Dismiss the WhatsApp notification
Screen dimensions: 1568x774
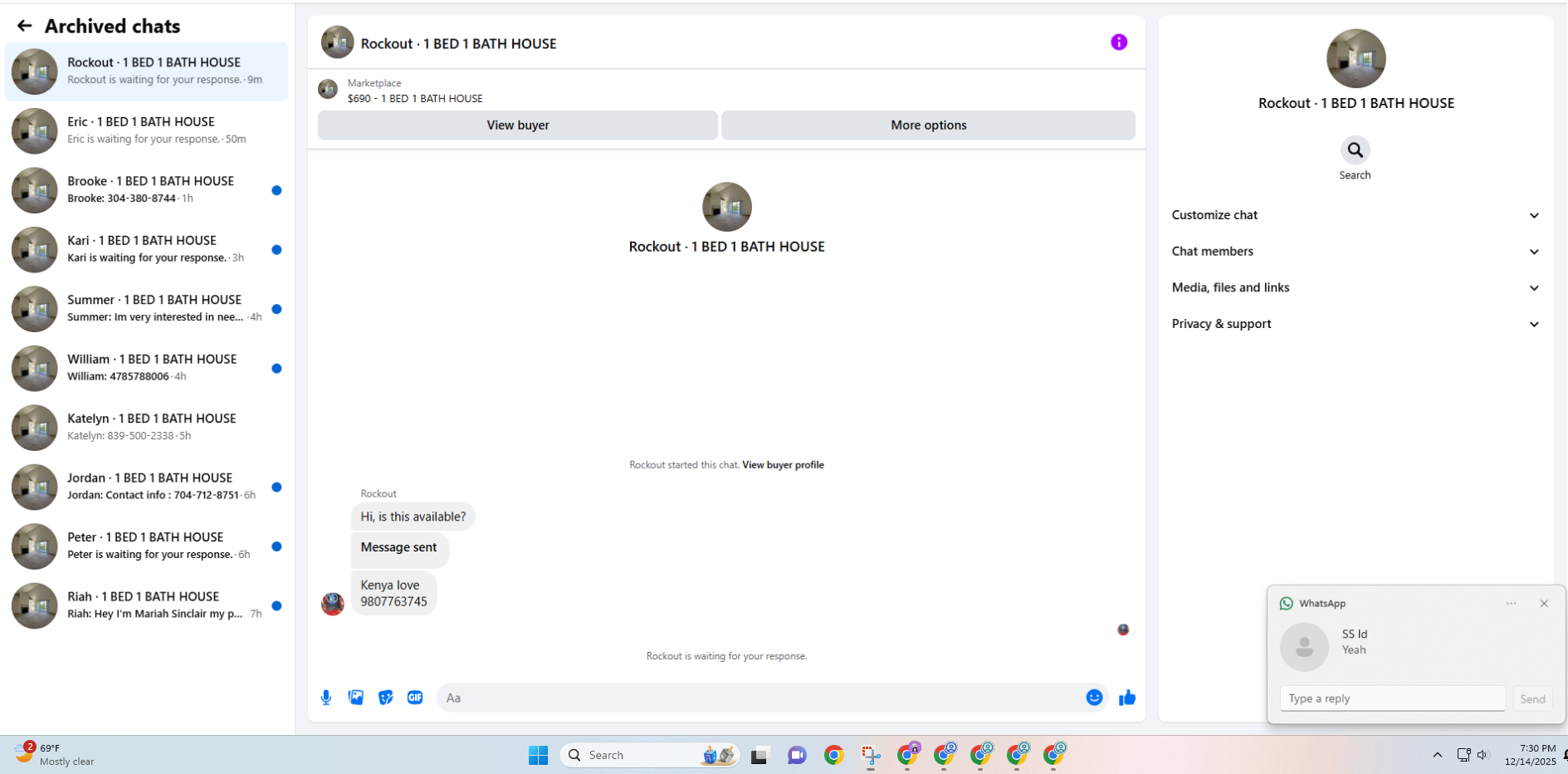pyautogui.click(x=1544, y=604)
